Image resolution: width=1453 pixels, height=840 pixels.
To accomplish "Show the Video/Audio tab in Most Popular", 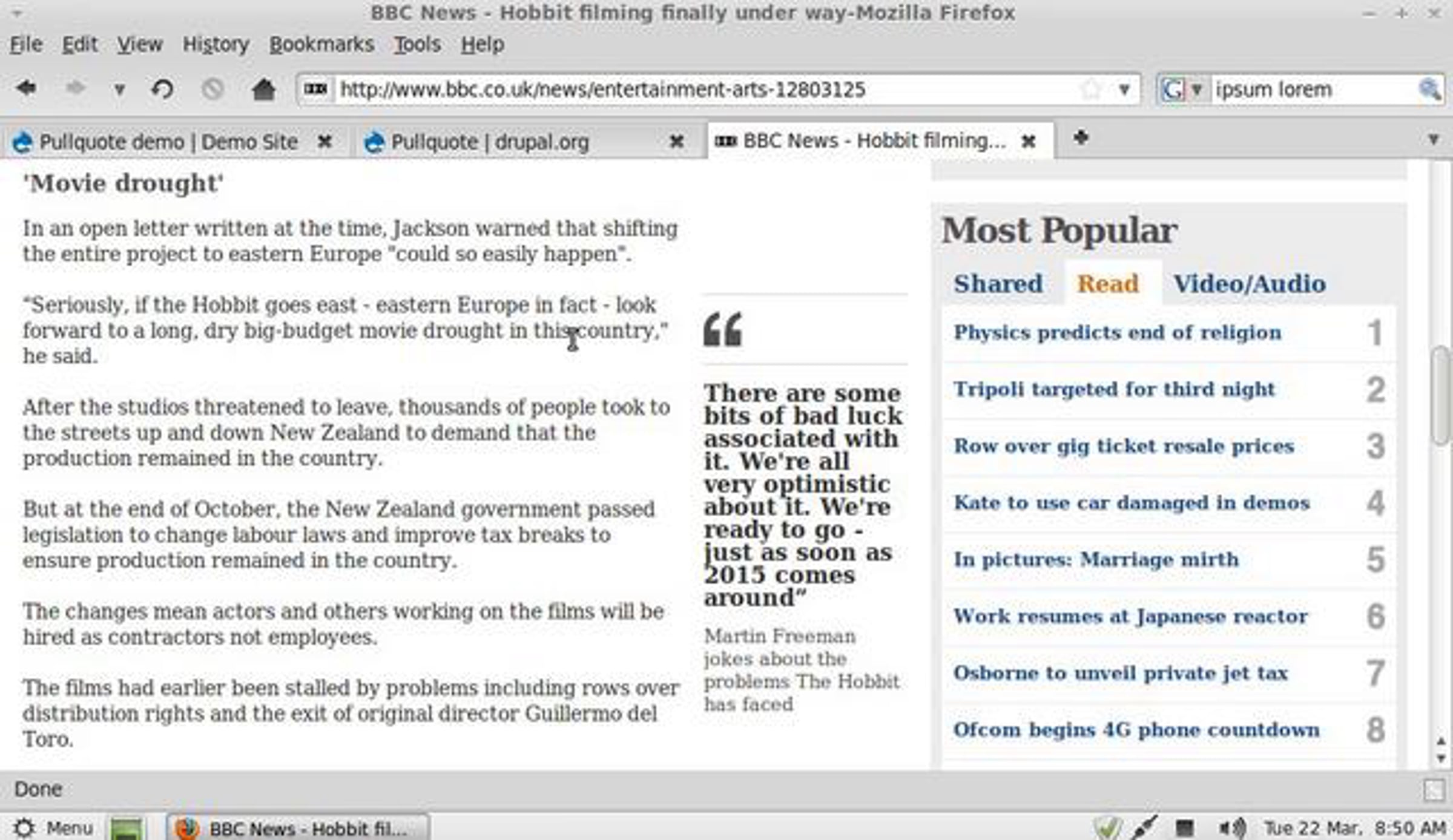I will [x=1250, y=283].
